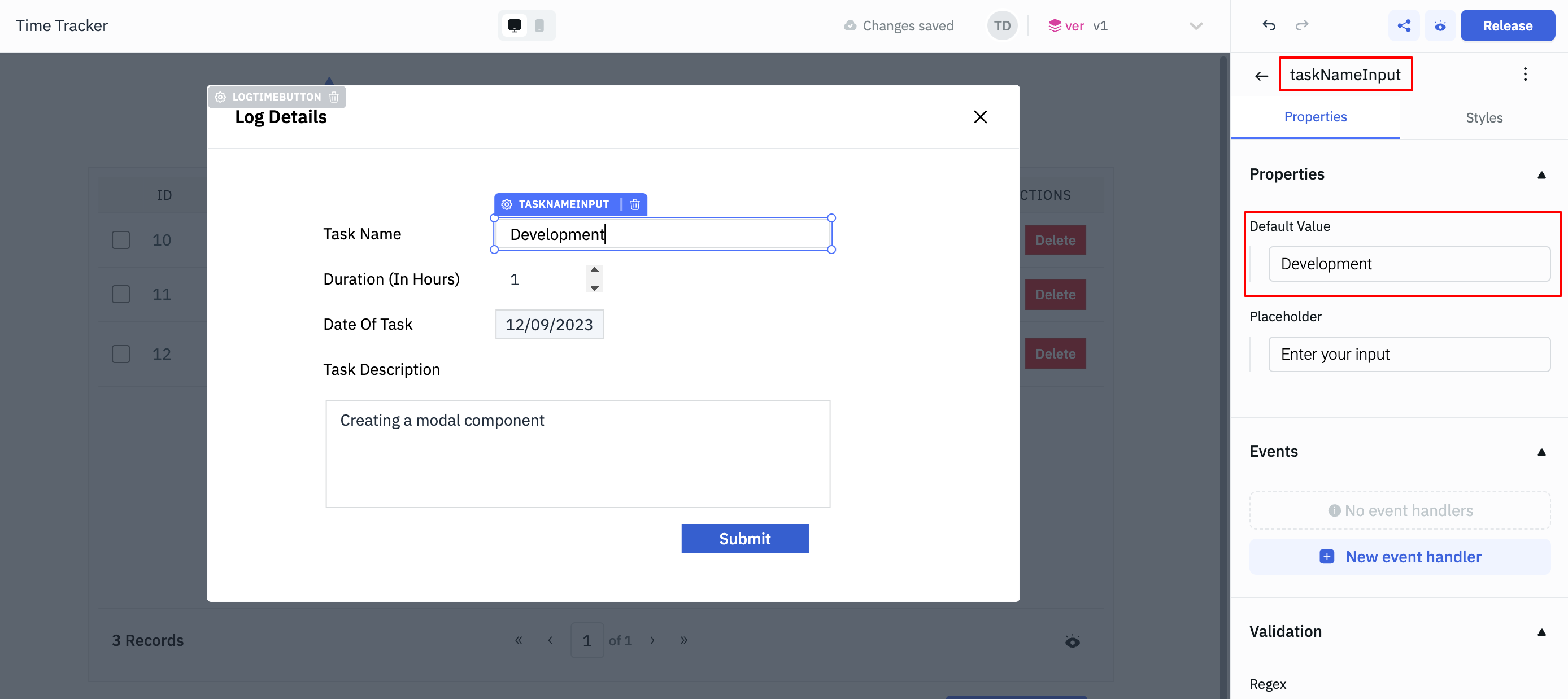Open the share app icon
Screen dimensions: 1568x699
pos(1404,25)
